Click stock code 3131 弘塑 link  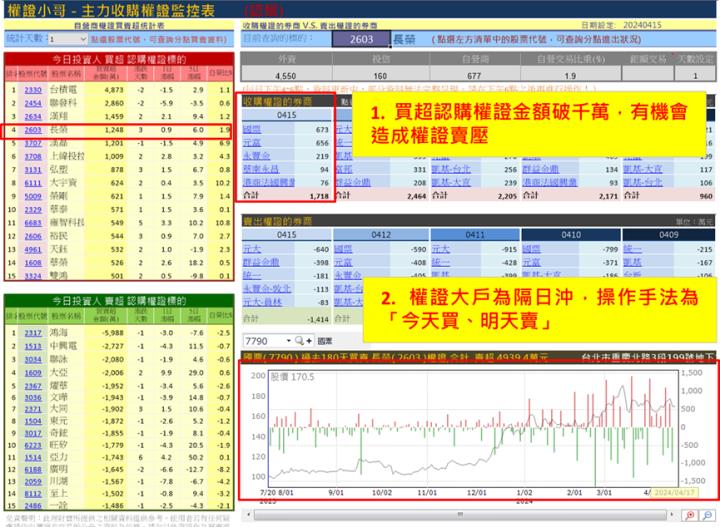[33, 170]
